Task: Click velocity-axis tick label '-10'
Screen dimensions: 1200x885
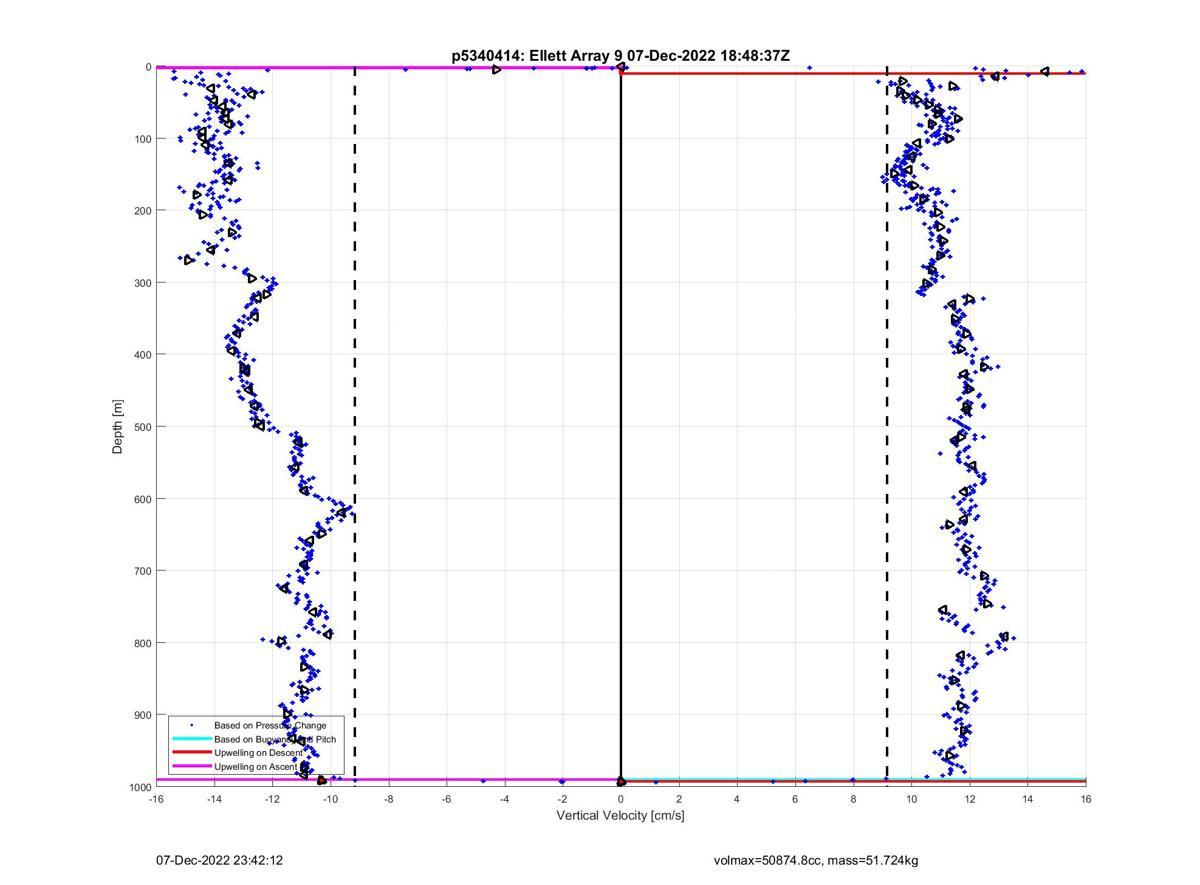Action: click(x=330, y=799)
